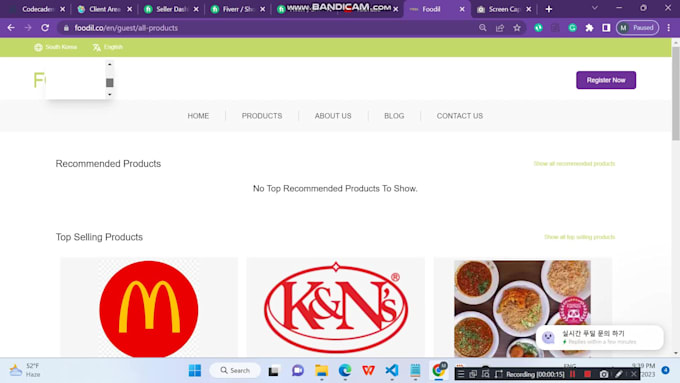Viewport: 680px width, 383px height.
Task: Bookmark this page with the star icon
Action: pos(517,28)
